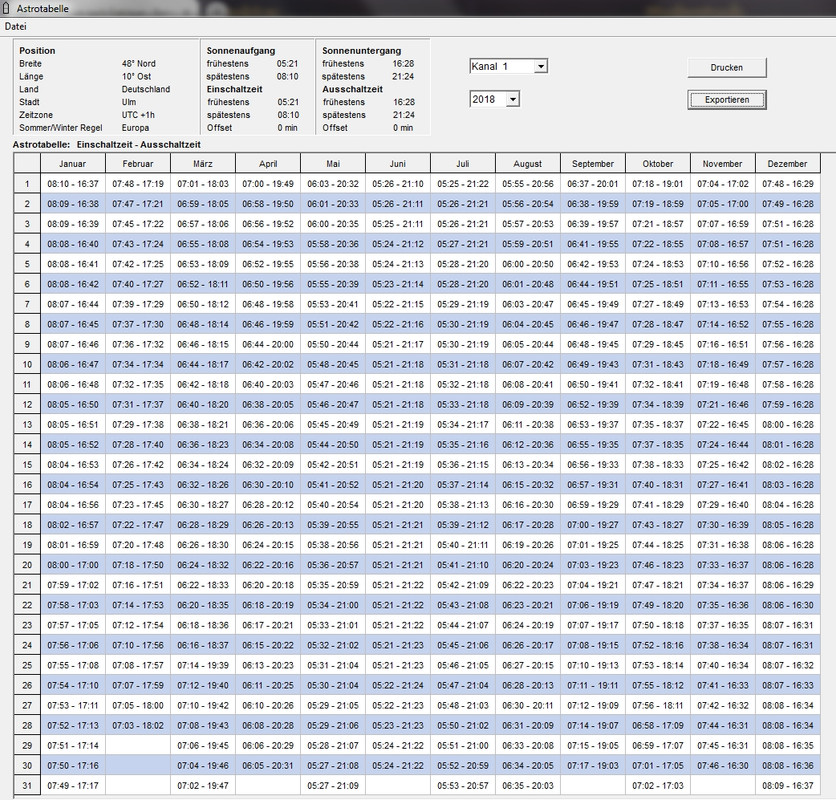Click cell 08:09 - 16:37 in Dezember
Screen dimensions: 836x800
[788, 786]
